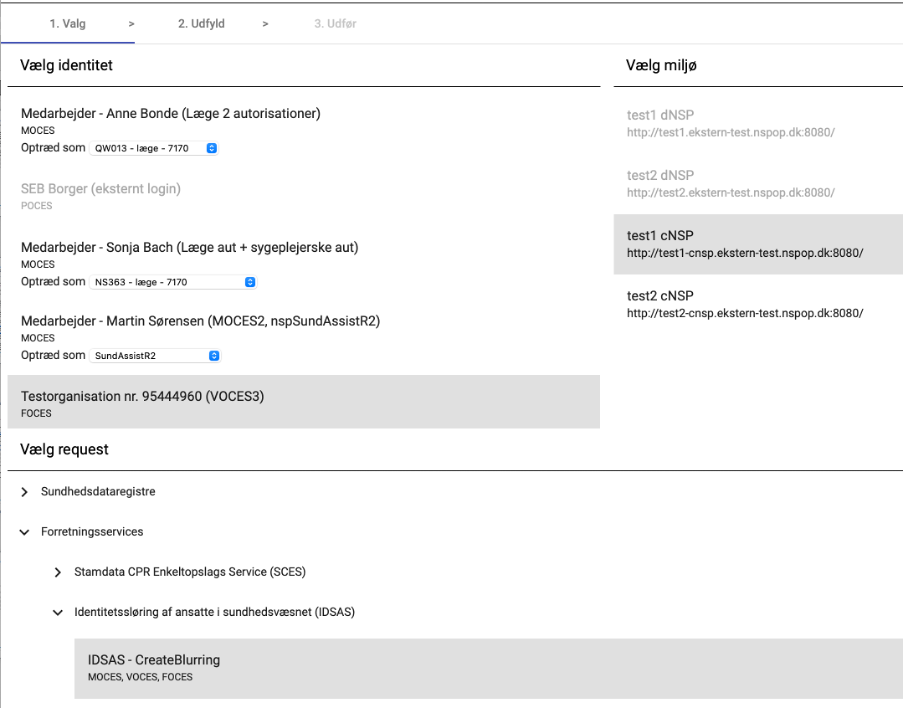Go to the 3. Udfør step
Screen dimensions: 904x708
[x=335, y=24]
